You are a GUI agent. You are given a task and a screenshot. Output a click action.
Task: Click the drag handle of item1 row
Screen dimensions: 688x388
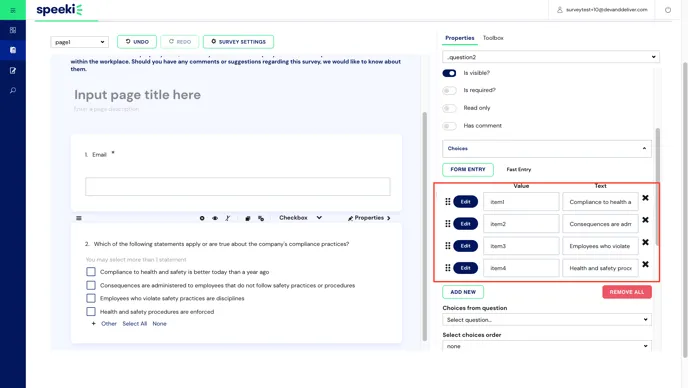pos(448,201)
